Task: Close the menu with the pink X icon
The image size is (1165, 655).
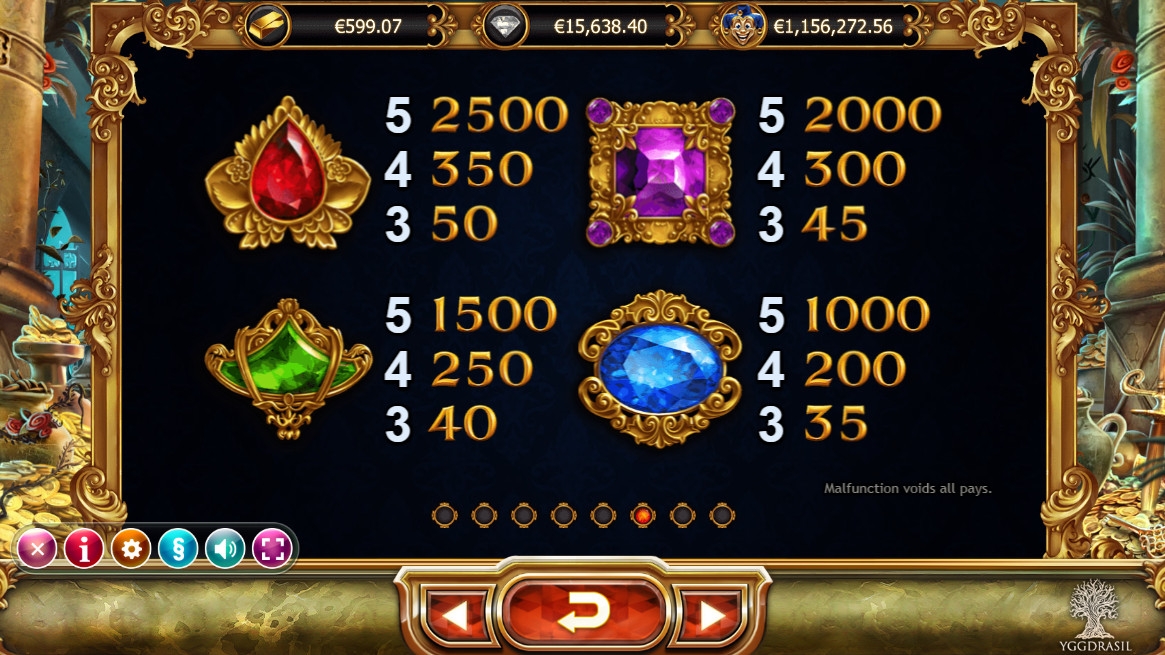Action: [x=37, y=549]
